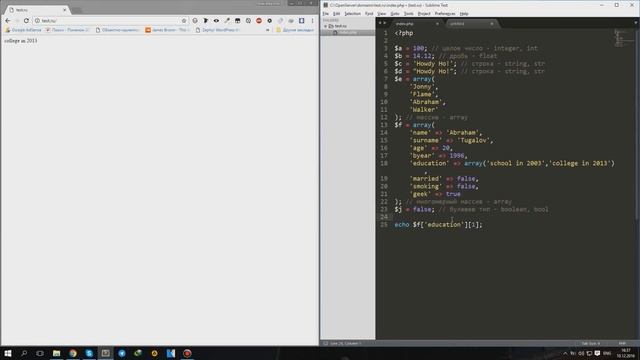Click 'Tugalov' value on line 15
Viewport: 640px width, 360px height.
pyautogui.click(x=473, y=140)
